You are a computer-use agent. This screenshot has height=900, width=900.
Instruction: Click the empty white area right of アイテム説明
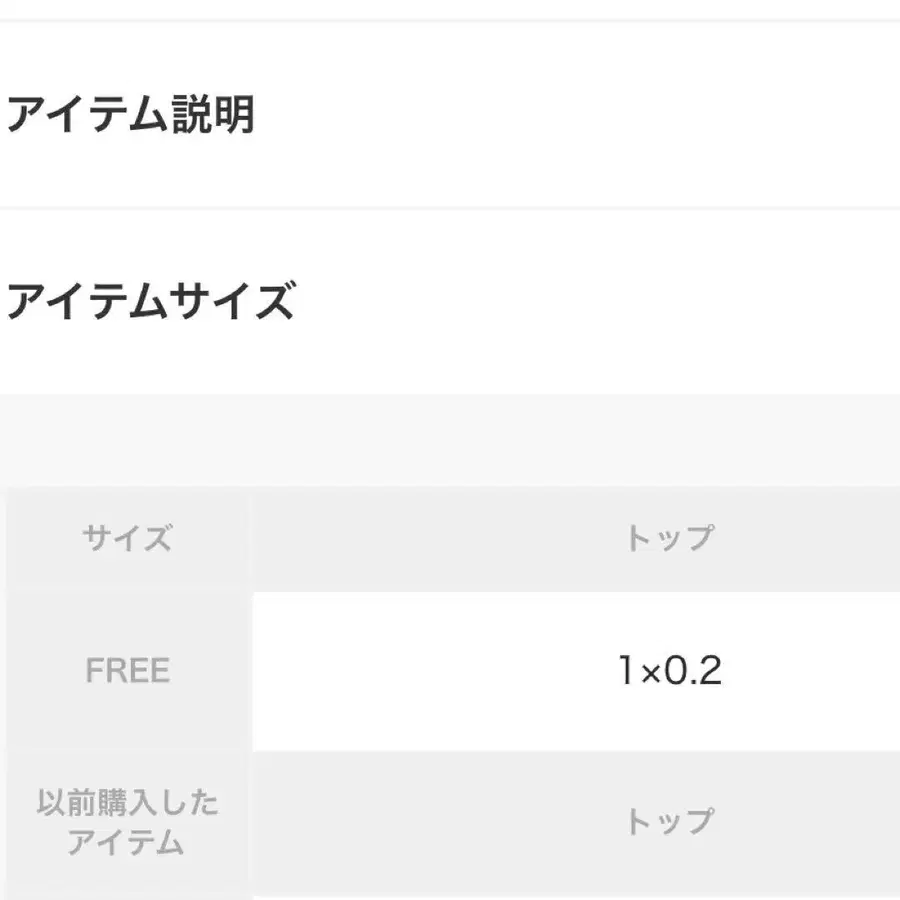coord(574,115)
